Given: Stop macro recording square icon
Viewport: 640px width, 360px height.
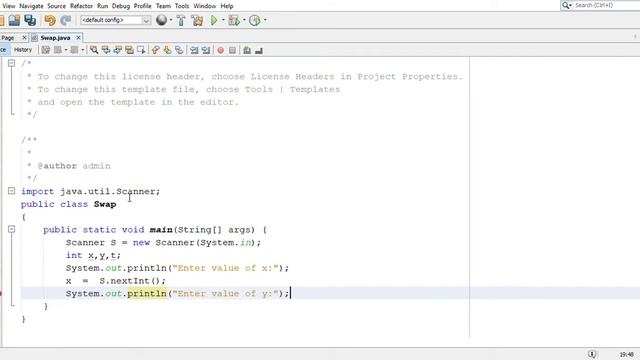Looking at the screenshot, I should click(x=232, y=50).
